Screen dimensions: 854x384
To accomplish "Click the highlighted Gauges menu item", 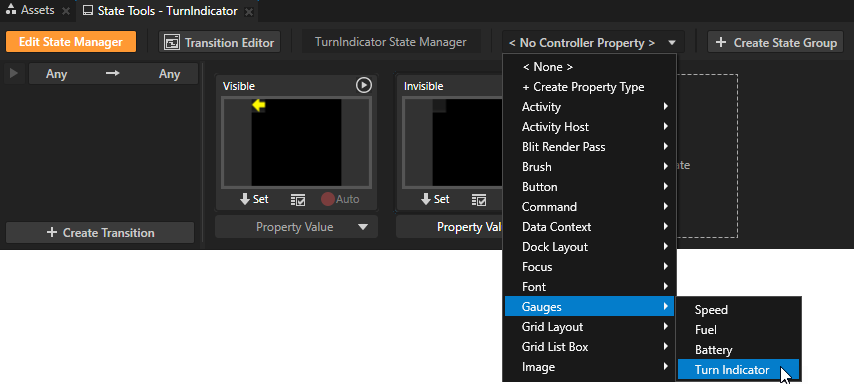I will 589,307.
